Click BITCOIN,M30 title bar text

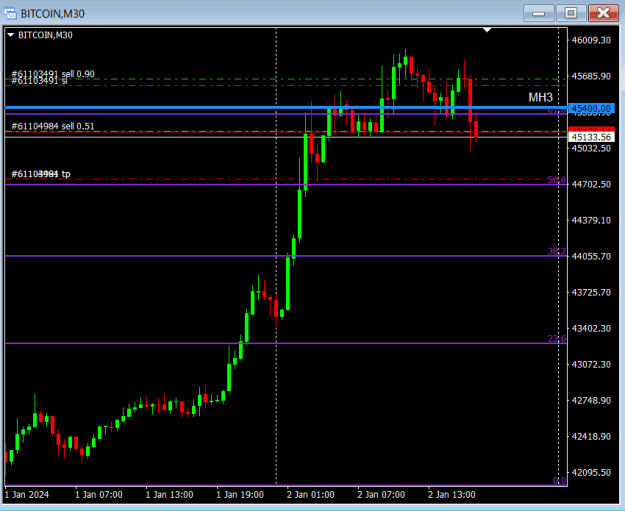tap(53, 14)
